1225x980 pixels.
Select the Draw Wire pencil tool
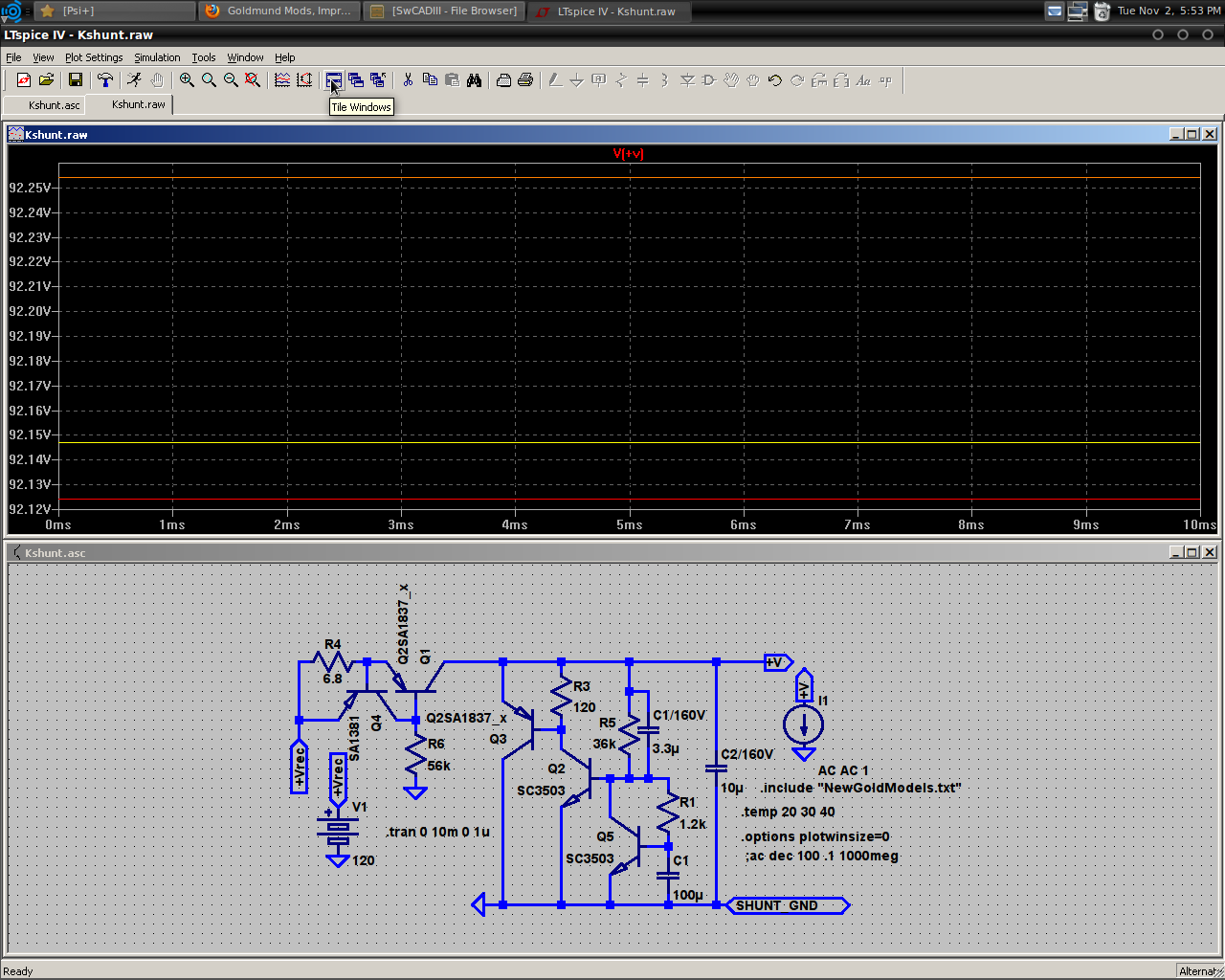[x=555, y=80]
